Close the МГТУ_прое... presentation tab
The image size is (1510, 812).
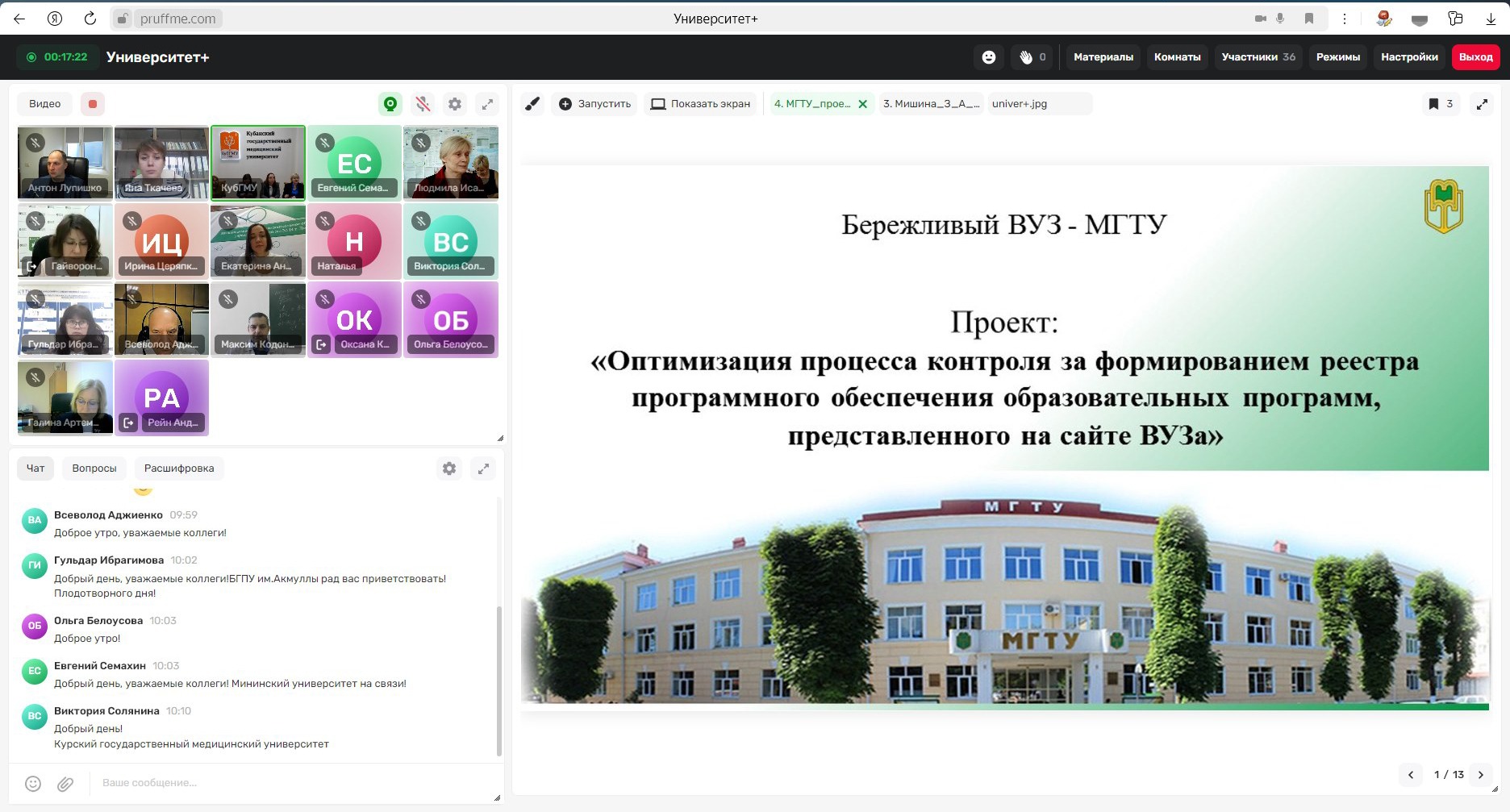pyautogui.click(x=862, y=104)
